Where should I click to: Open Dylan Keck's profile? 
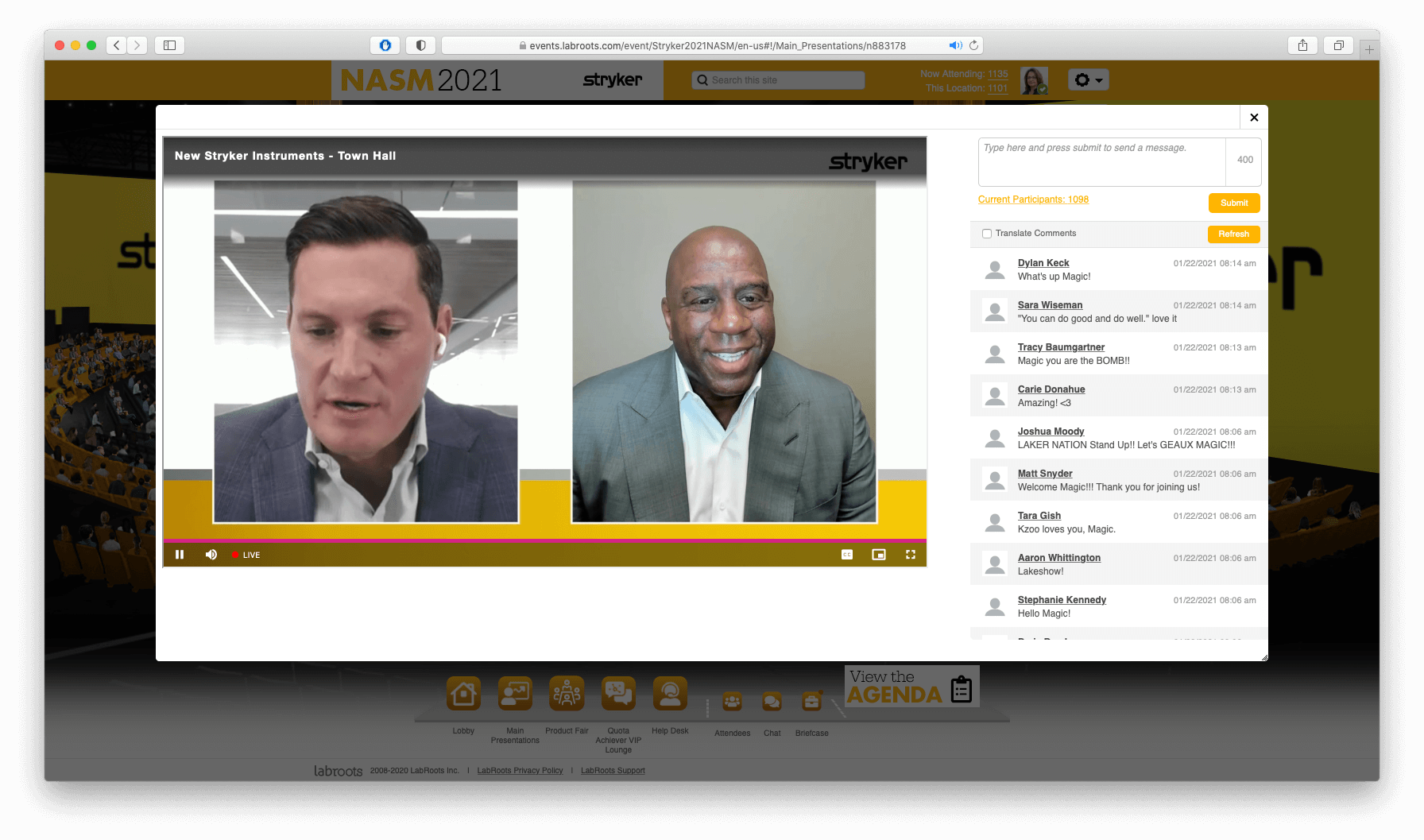1043,263
